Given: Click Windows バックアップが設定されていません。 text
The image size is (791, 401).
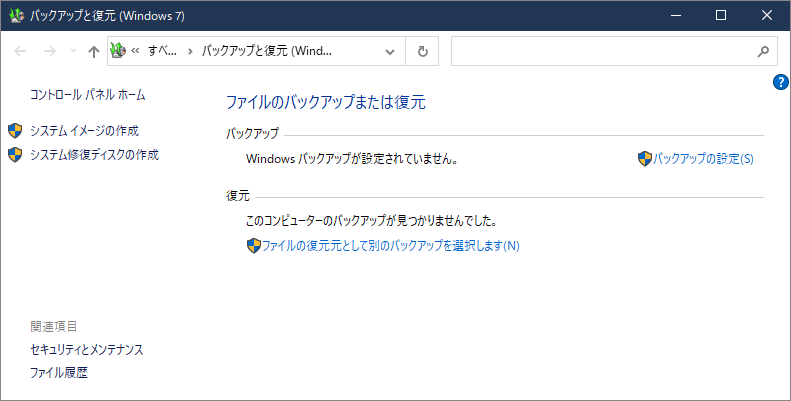Looking at the screenshot, I should coord(352,159).
